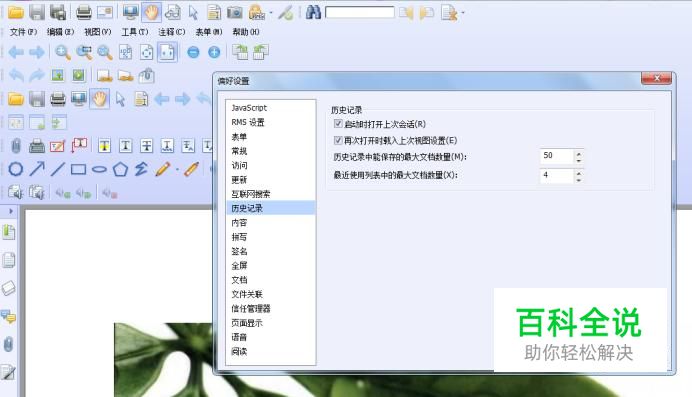Select the Callout text box tool
692x397 pixels.
pyautogui.click(x=79, y=145)
